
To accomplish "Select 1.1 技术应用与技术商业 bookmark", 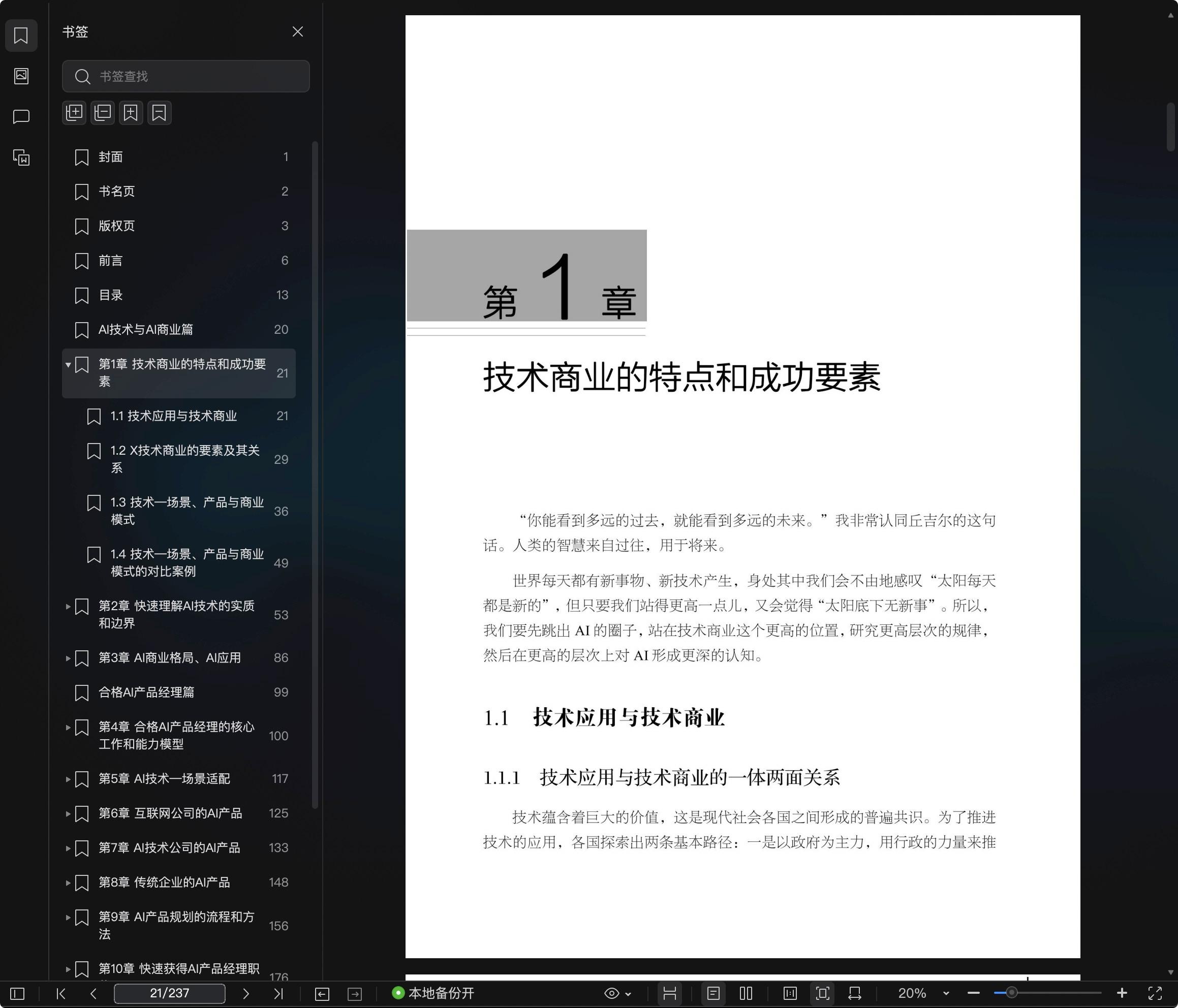I will 178,416.
